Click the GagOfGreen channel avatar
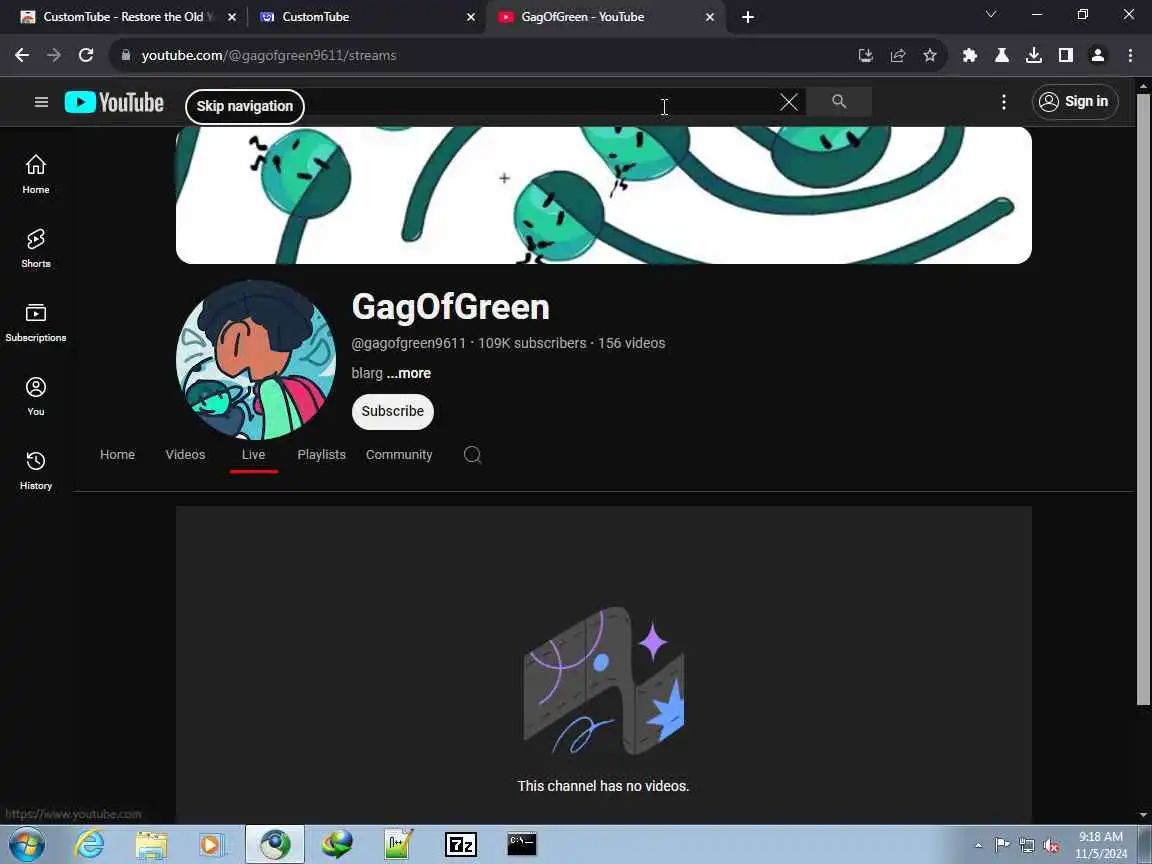This screenshot has width=1152, height=864. click(x=256, y=359)
